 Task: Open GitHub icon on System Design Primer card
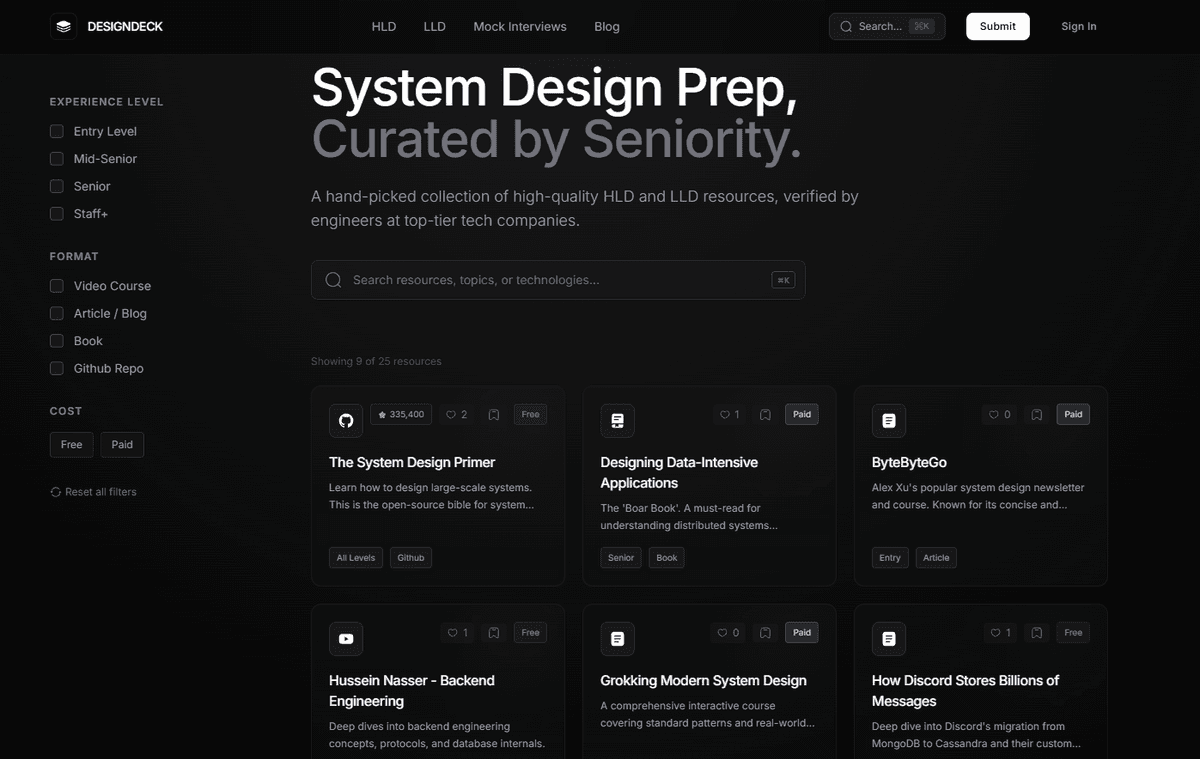(346, 420)
